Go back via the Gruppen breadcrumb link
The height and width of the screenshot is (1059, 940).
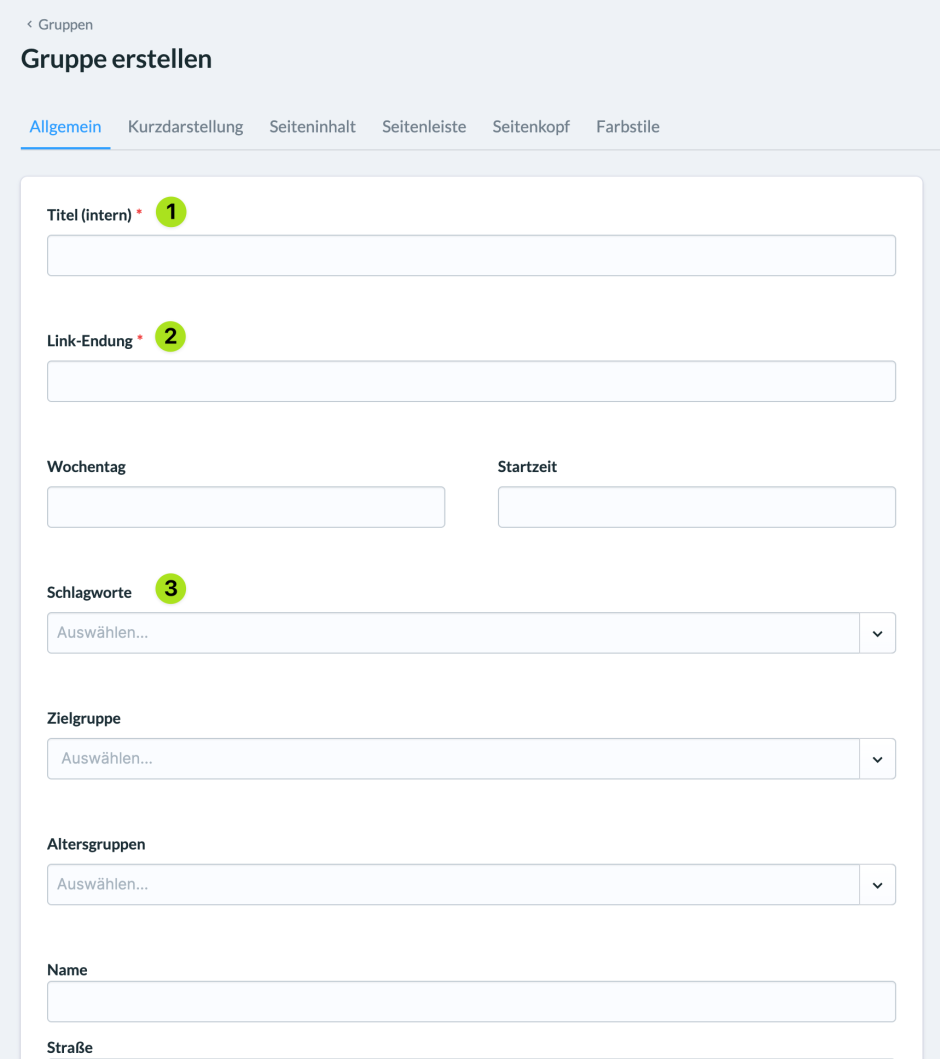[66, 24]
